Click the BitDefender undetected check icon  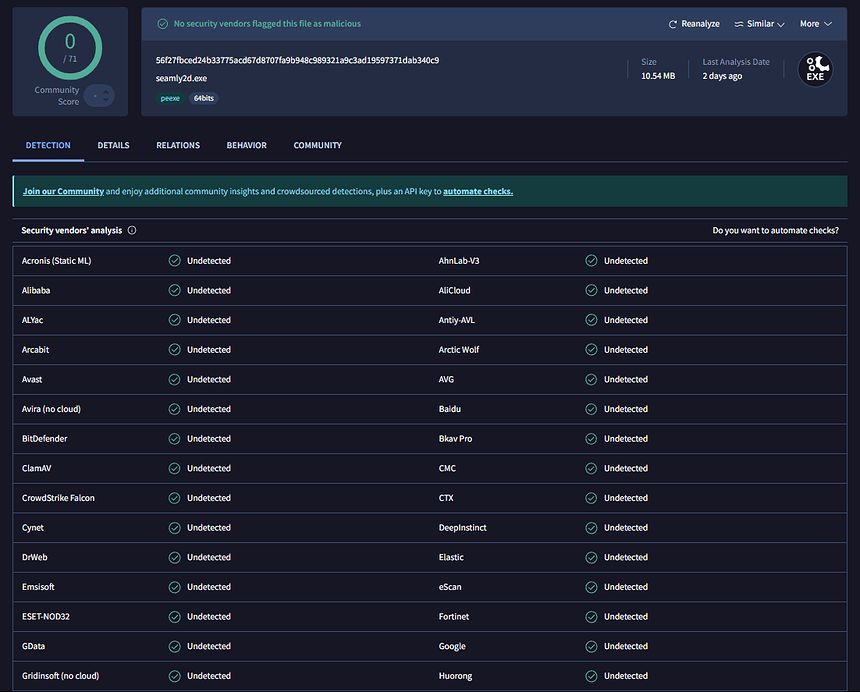click(x=174, y=439)
